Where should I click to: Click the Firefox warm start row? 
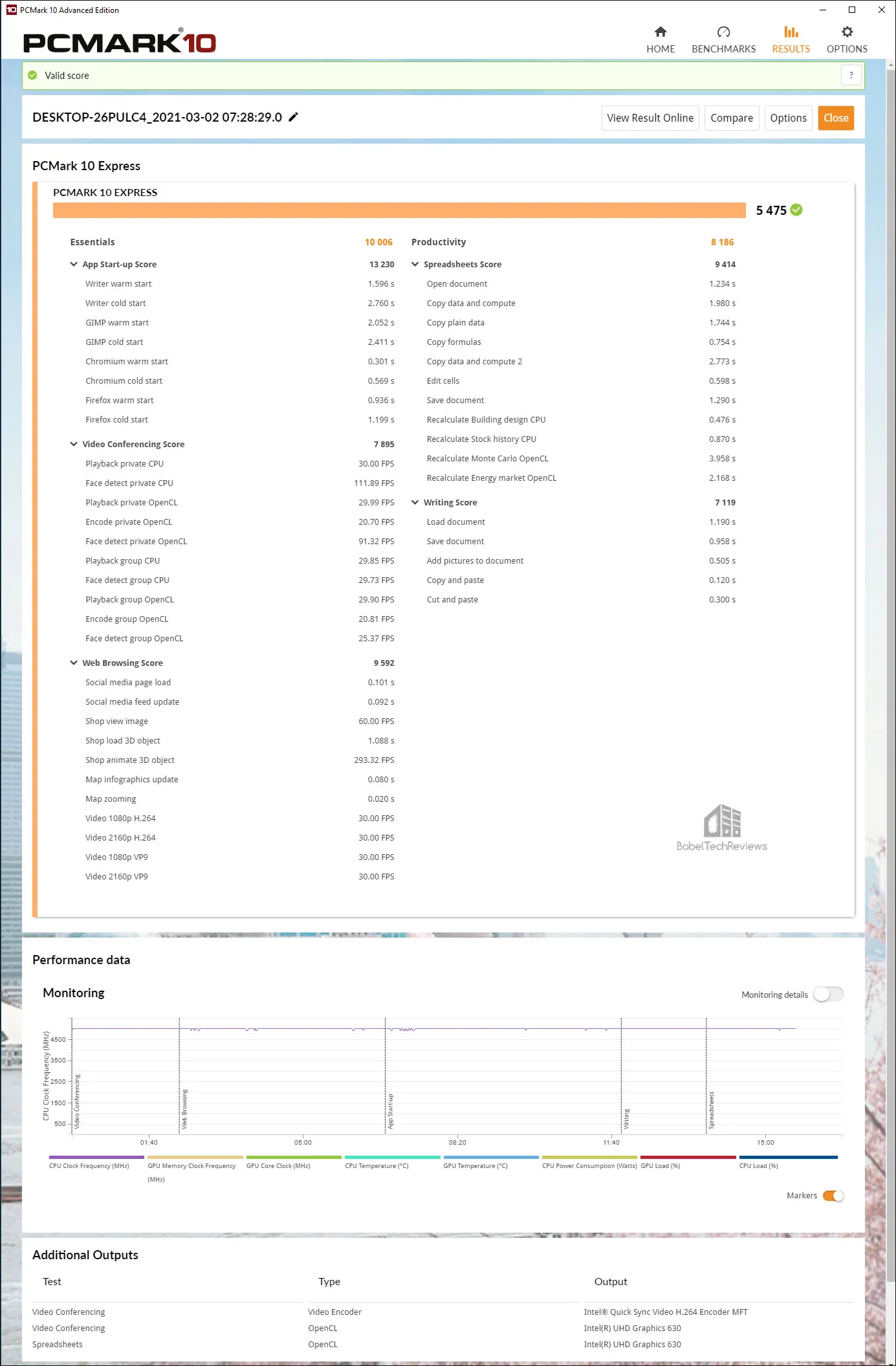[239, 400]
